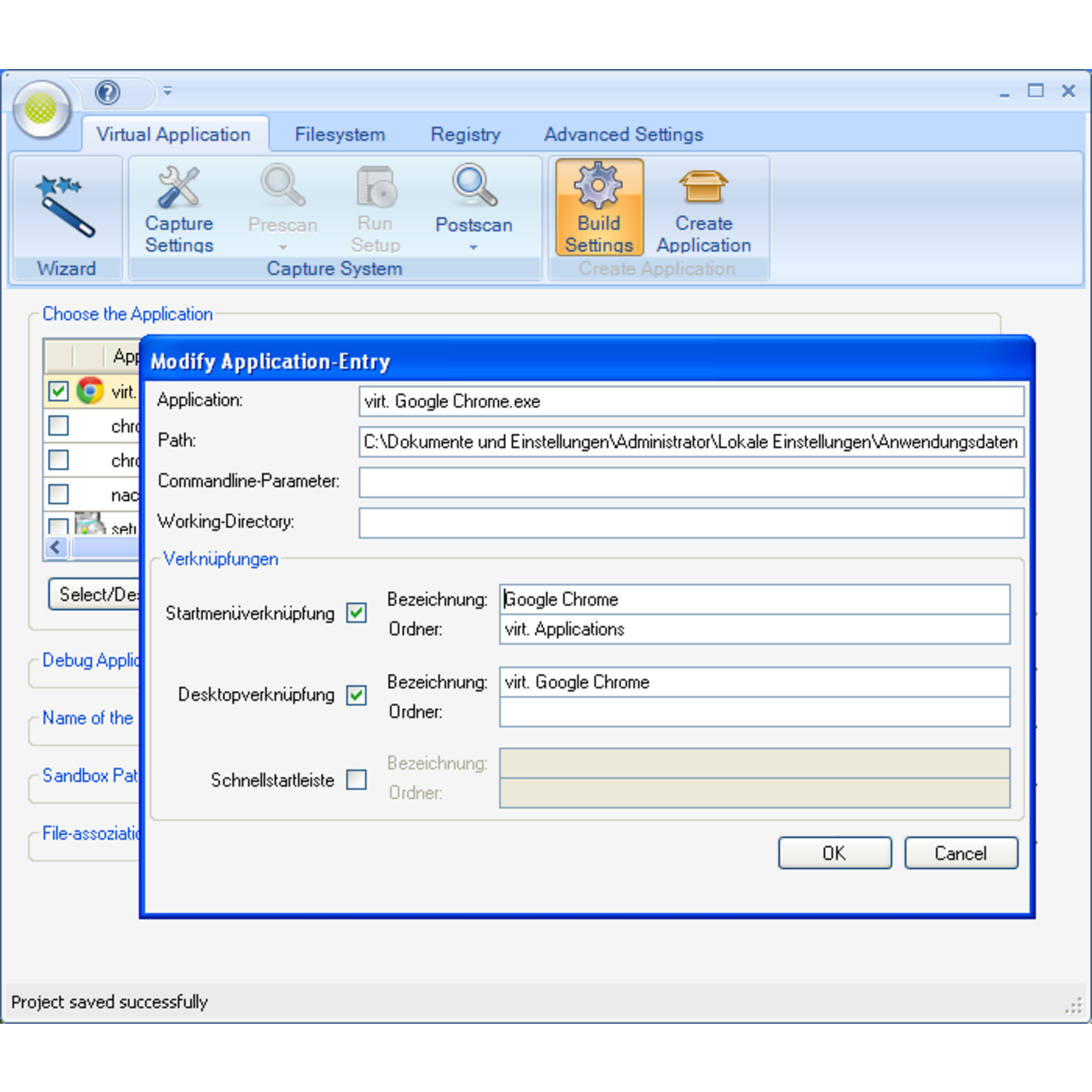Uncheck the Desktopverknüpfung checkbox
1092x1092 pixels.
pos(357,695)
